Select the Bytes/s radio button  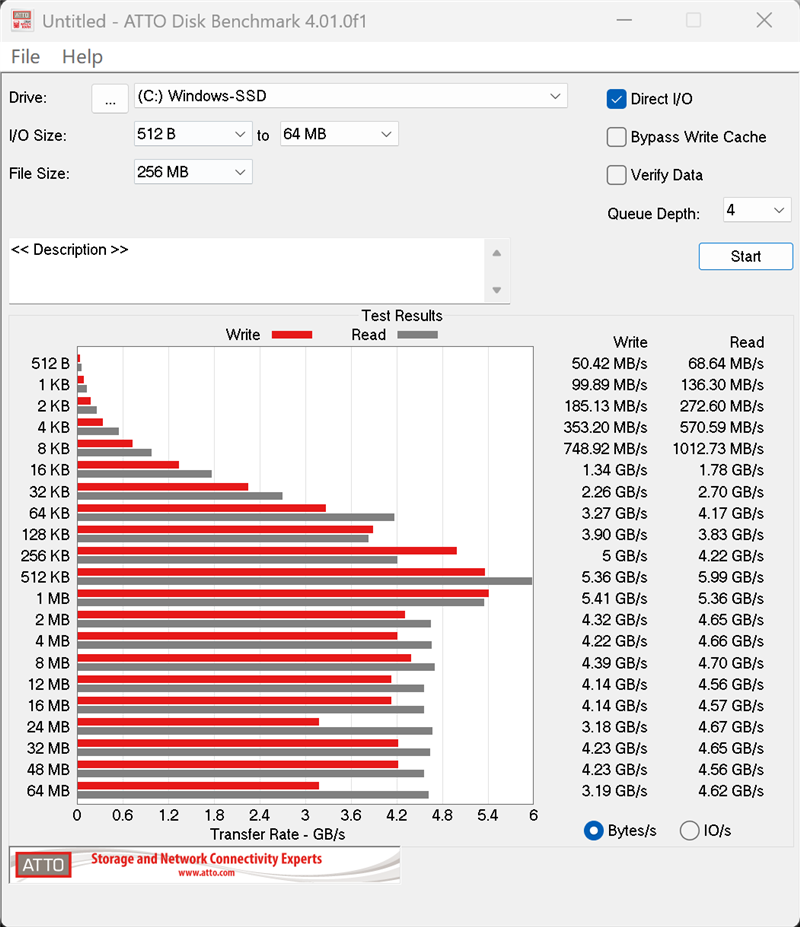(x=594, y=831)
